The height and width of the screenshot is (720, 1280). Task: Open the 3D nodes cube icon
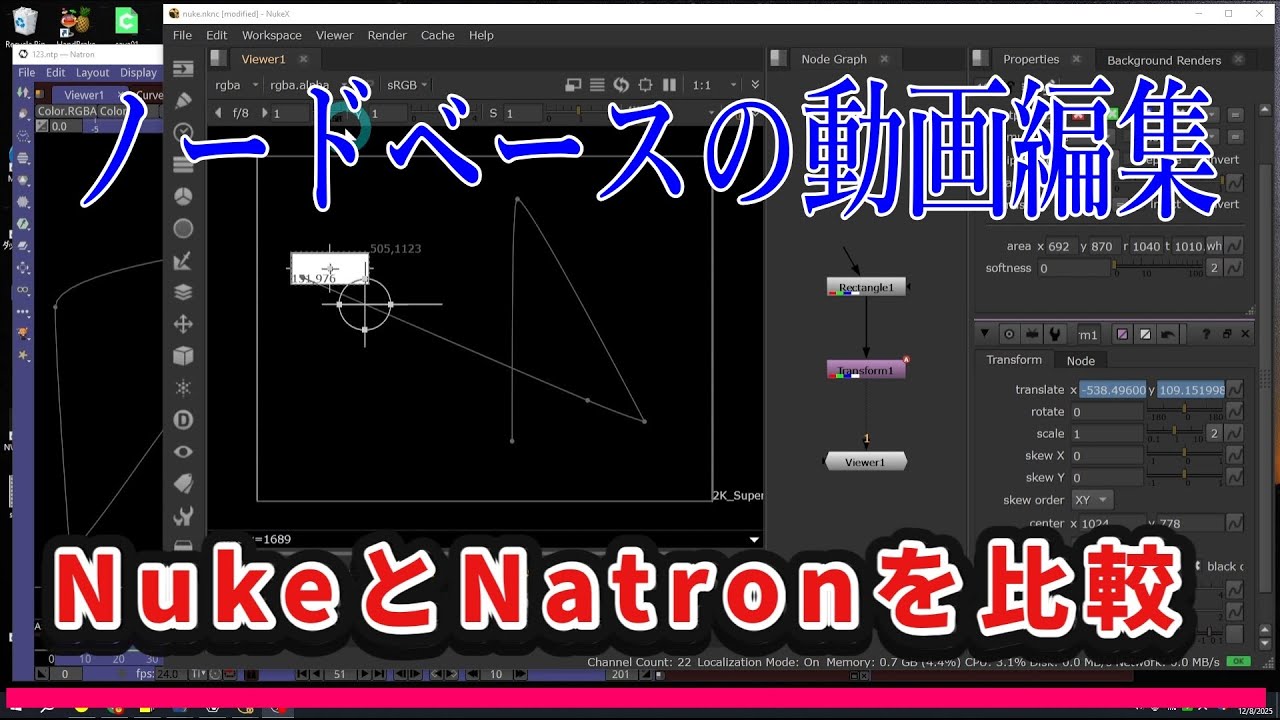(183, 356)
